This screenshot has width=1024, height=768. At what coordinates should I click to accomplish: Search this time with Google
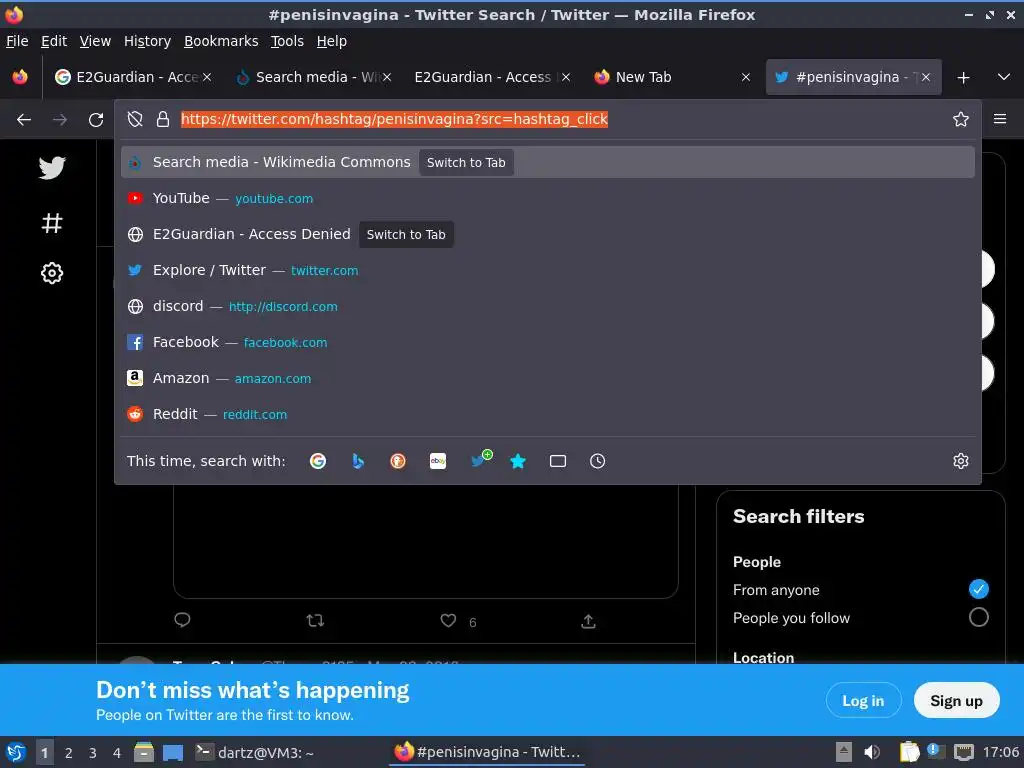click(318, 461)
